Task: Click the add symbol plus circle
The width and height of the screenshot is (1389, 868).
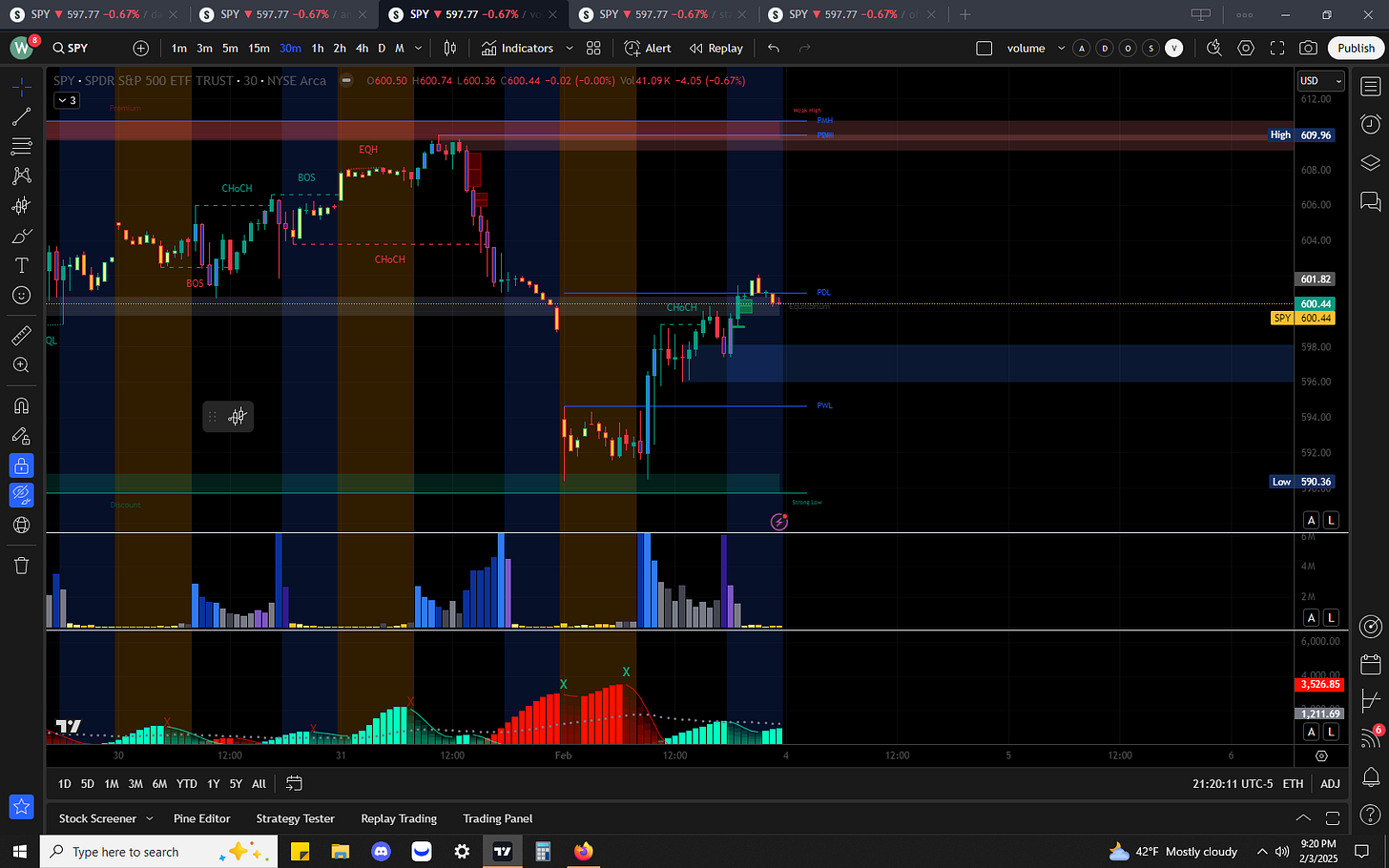Action: click(141, 48)
